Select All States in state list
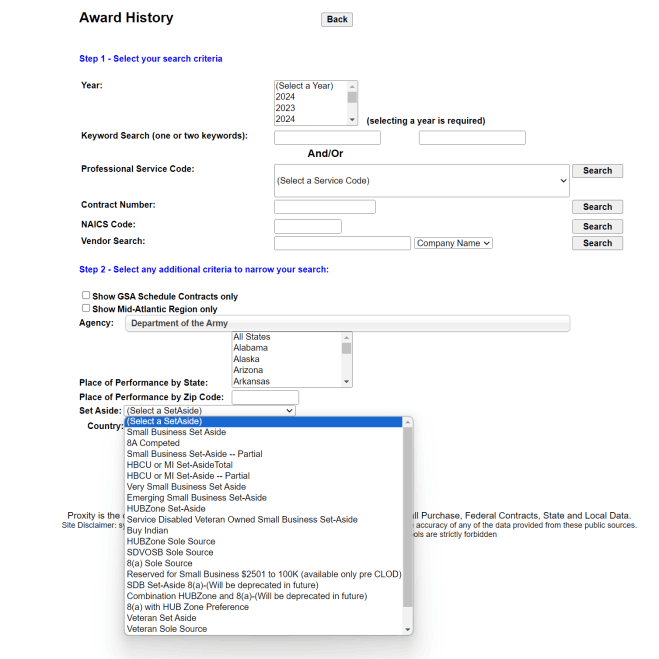The height and width of the screenshot is (659, 659). coord(287,337)
